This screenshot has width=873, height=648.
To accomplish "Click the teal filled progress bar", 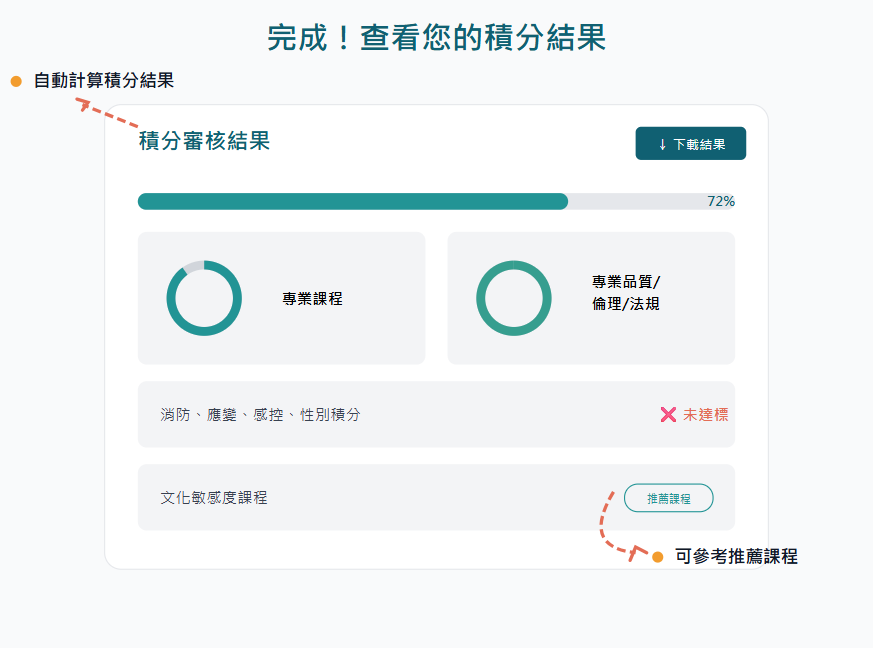I will point(352,201).
